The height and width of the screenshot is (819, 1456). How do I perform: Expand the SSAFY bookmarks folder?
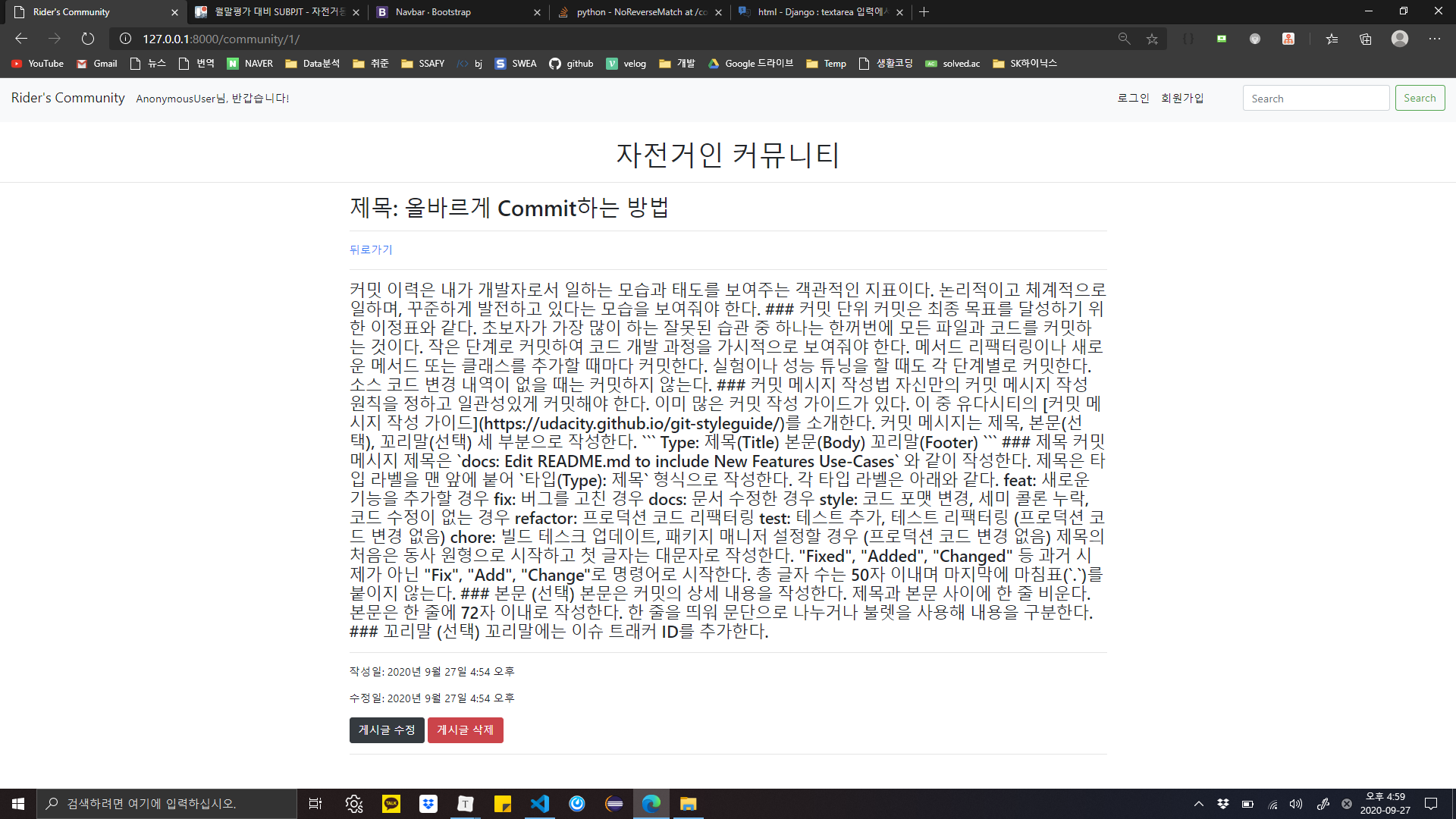[x=422, y=64]
